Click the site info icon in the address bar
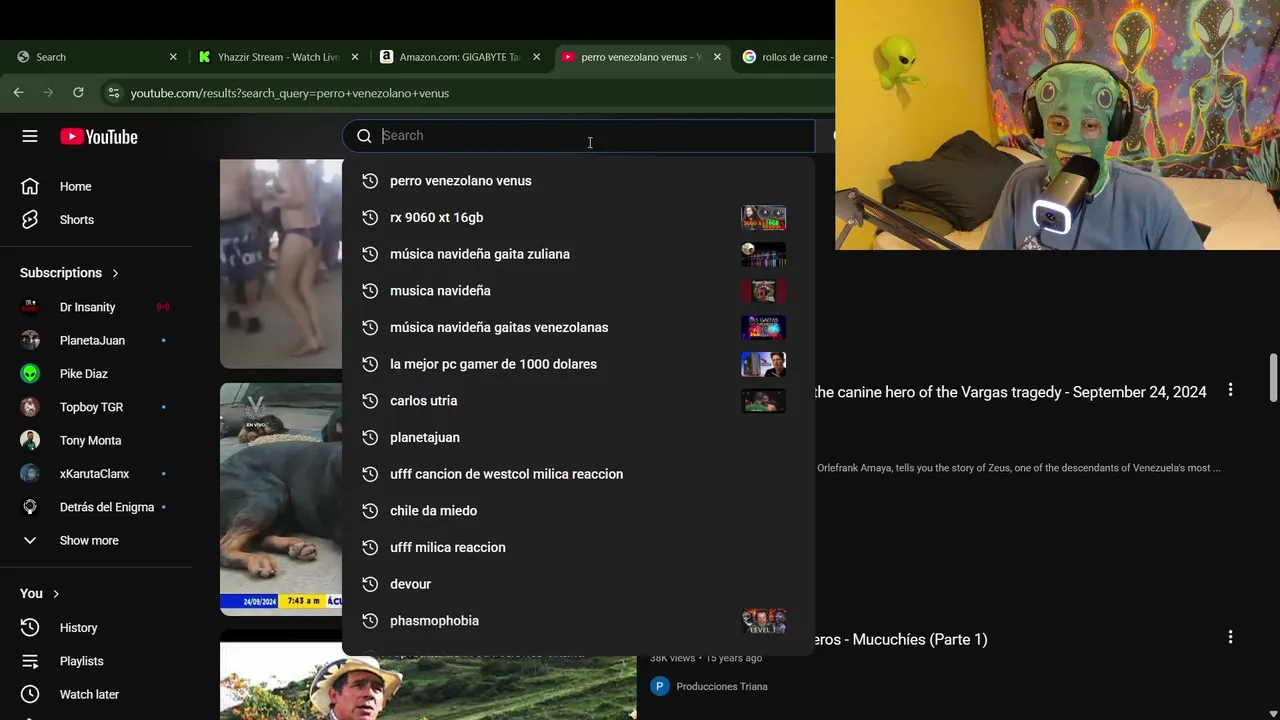1280x720 pixels. [113, 93]
